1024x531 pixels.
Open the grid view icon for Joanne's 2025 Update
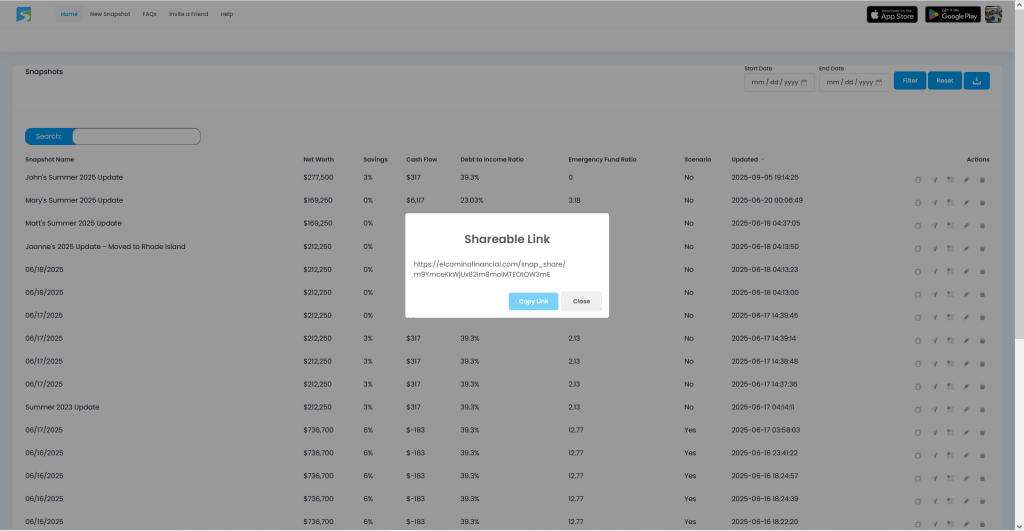(x=950, y=249)
